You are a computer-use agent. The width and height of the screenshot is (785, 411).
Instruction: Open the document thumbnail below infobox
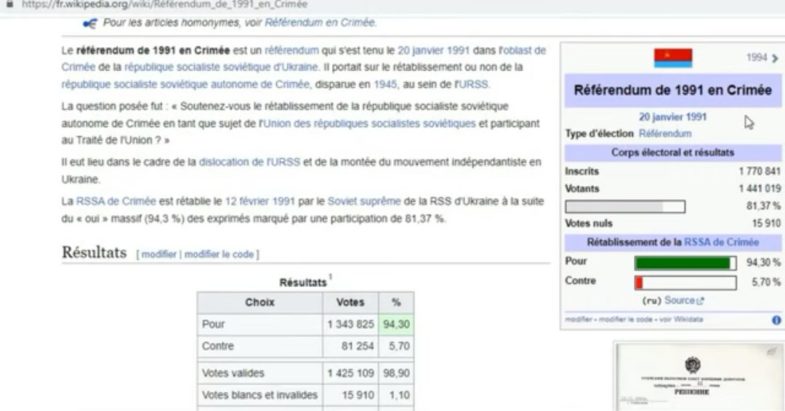pos(700,376)
